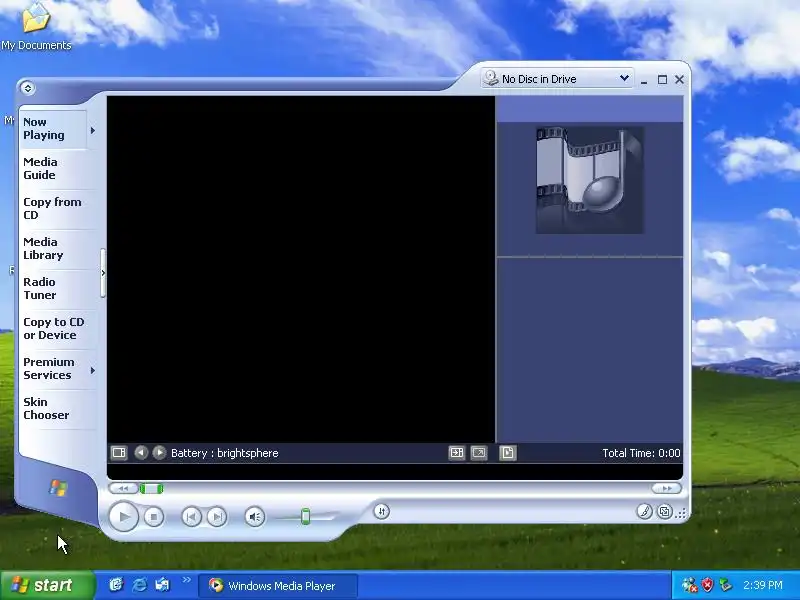Open the No Disc in Drive dropdown
The width and height of the screenshot is (800, 600).
[x=557, y=79]
